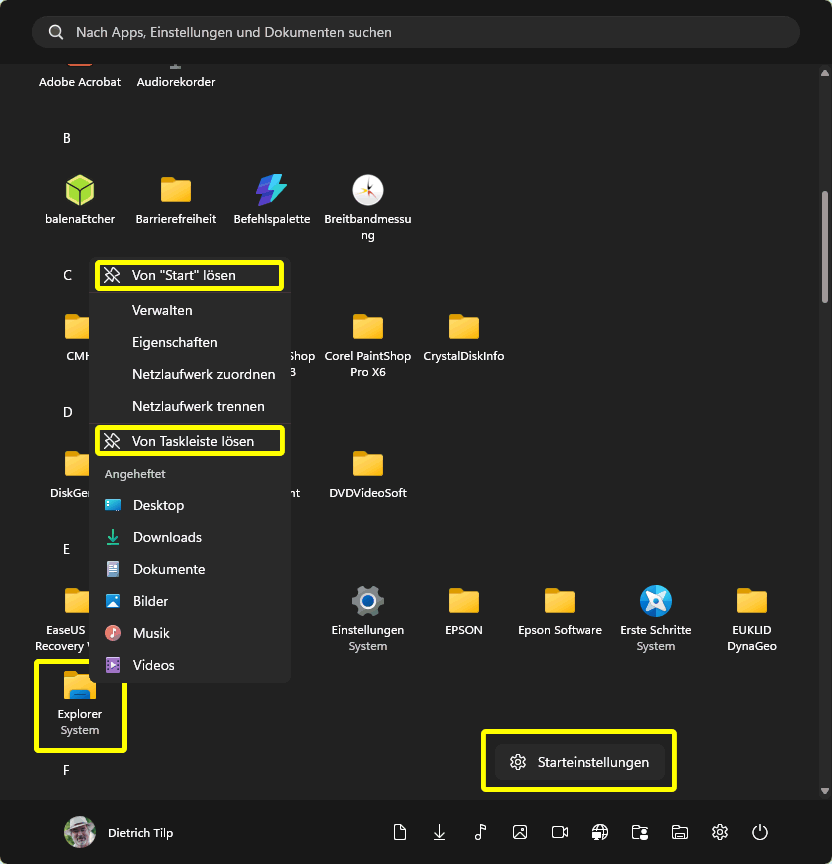Click the search field for apps and documents
This screenshot has height=864, width=832.
[x=415, y=32]
